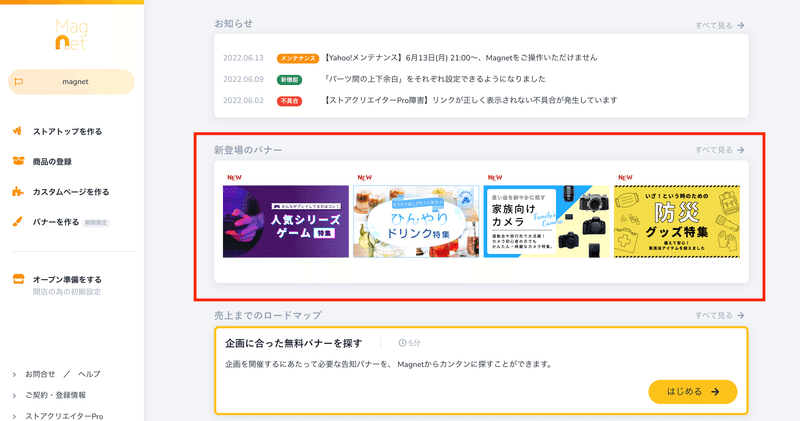Expand the ご契約・登録情報 chevron
800x421 pixels.
[x=14, y=395]
